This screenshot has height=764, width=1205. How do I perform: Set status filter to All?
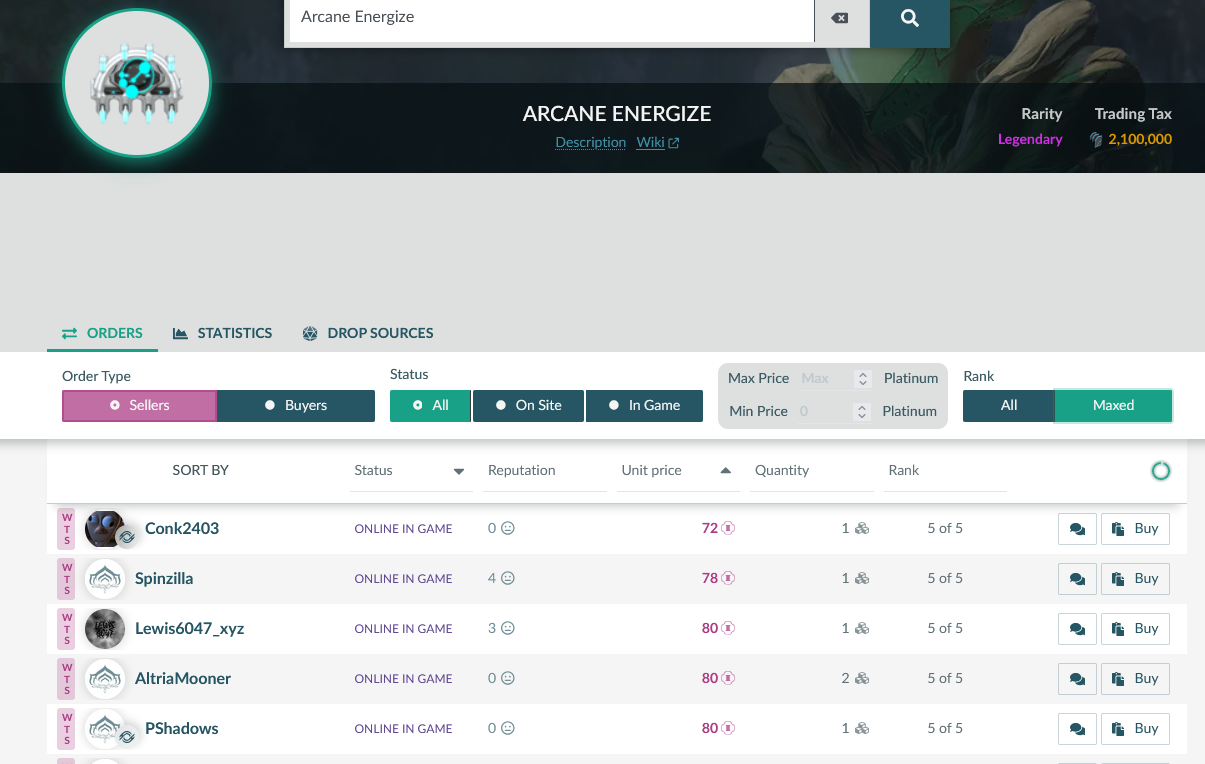[x=430, y=405]
